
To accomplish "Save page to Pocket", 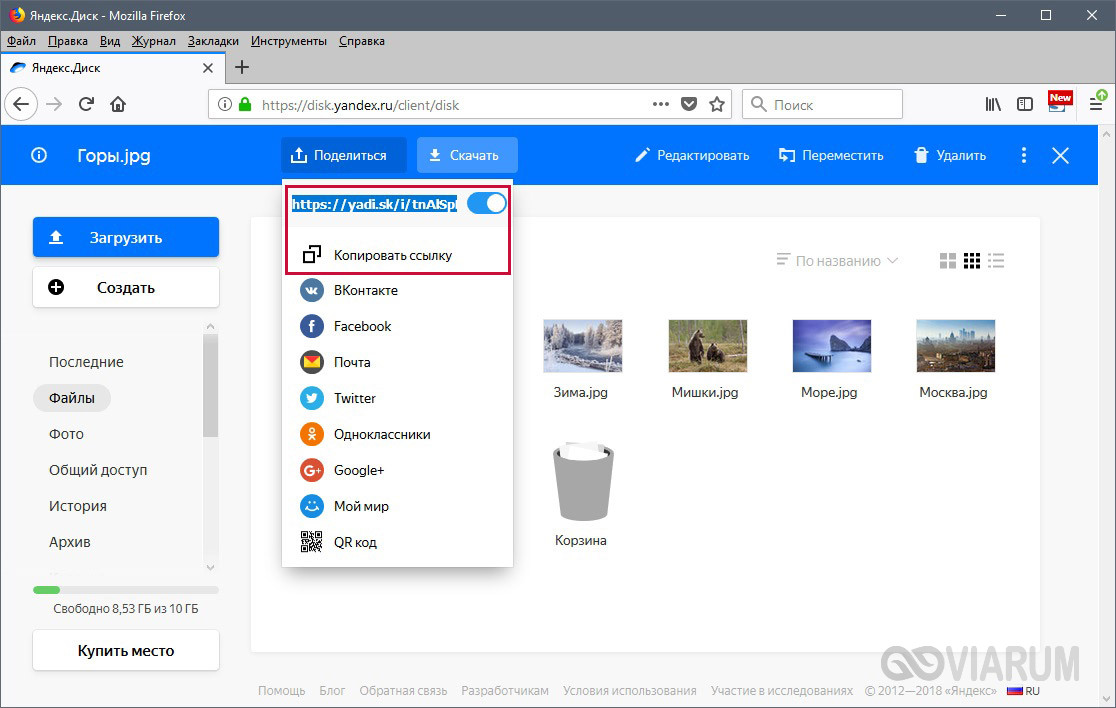I will 689,105.
